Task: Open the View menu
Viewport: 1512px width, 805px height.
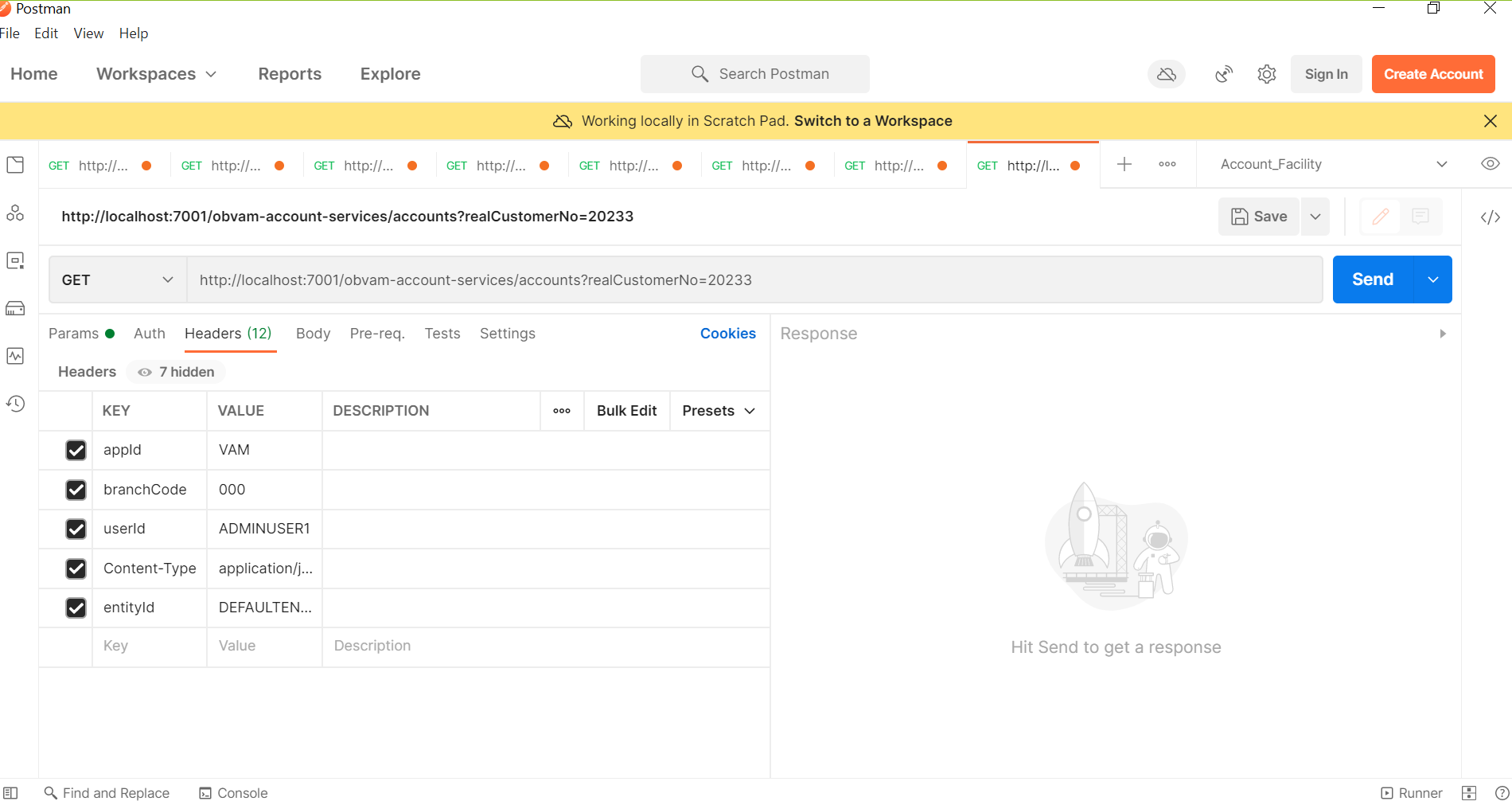Action: (88, 33)
